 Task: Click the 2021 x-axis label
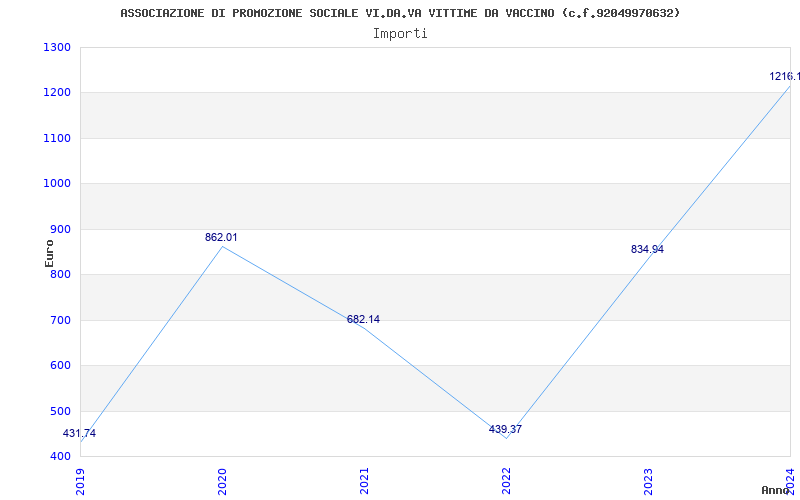[x=364, y=481]
